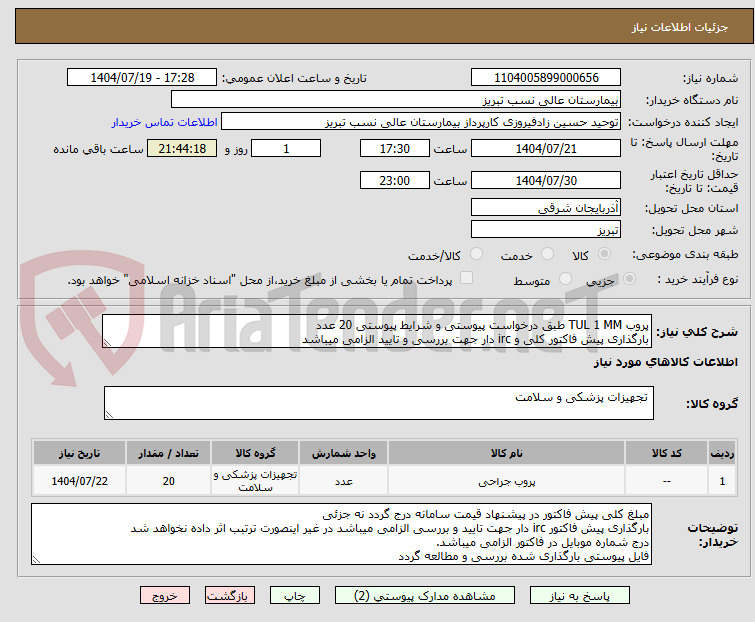Click the پروب جراحی item name cell
Screen dimensions: 755x622
(507, 481)
